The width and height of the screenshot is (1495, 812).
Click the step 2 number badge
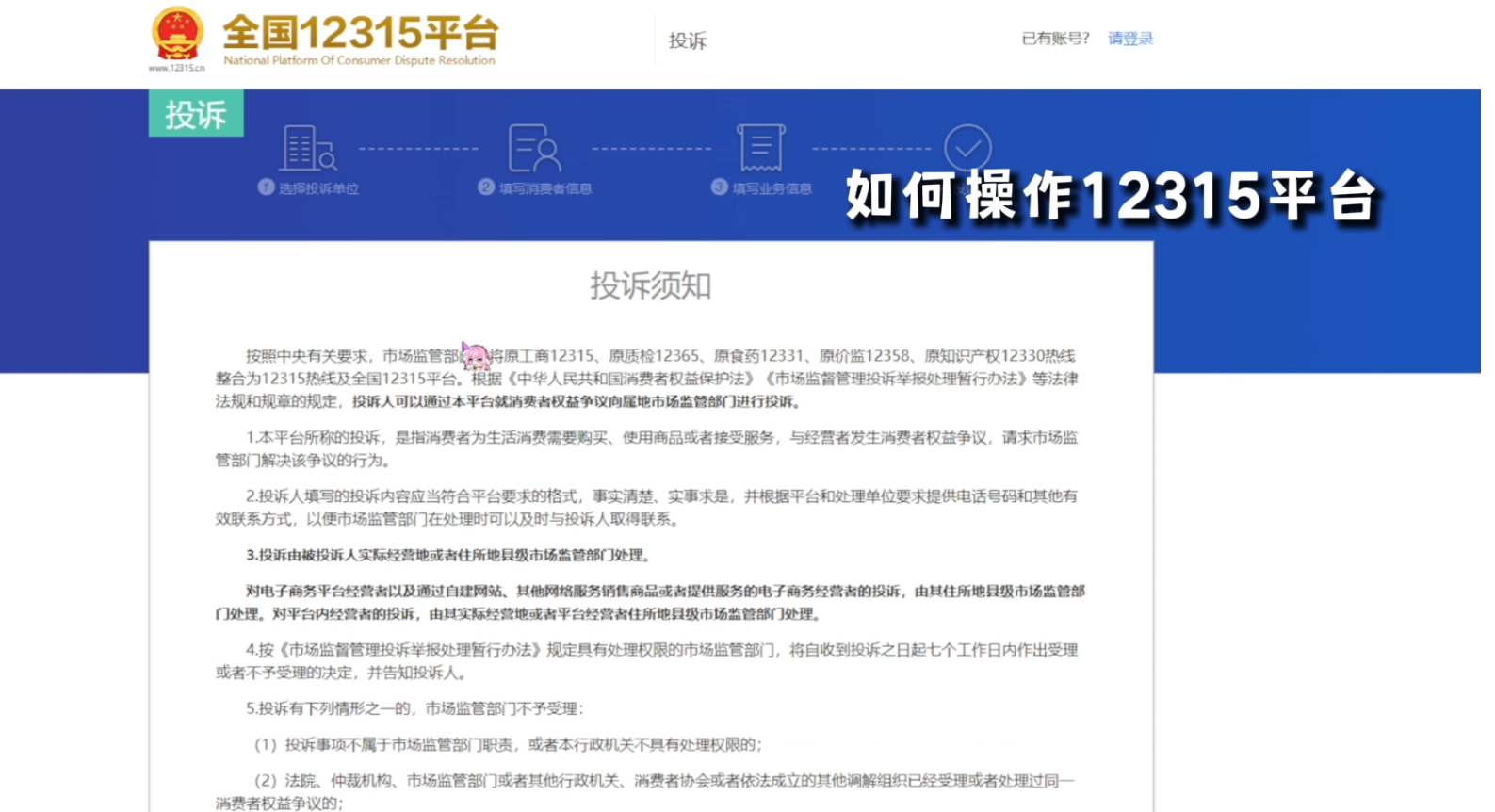coord(486,187)
